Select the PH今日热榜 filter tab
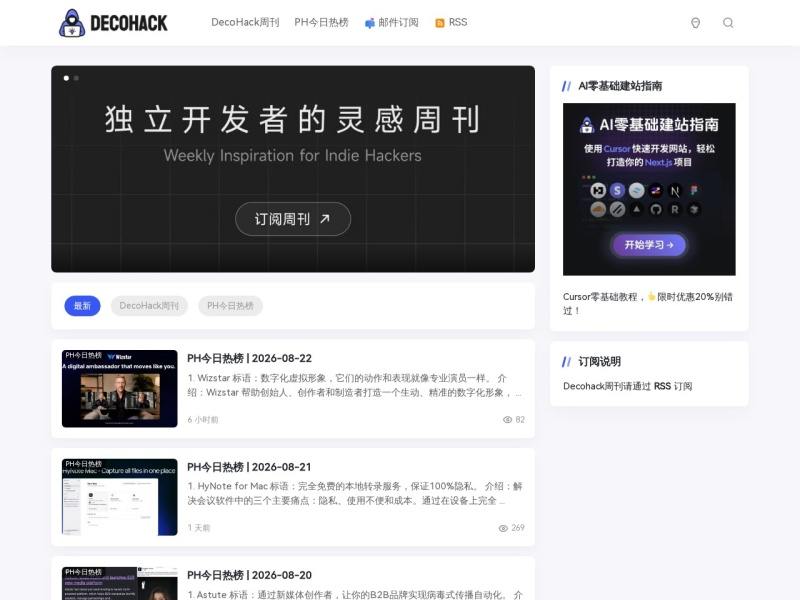 click(x=230, y=306)
